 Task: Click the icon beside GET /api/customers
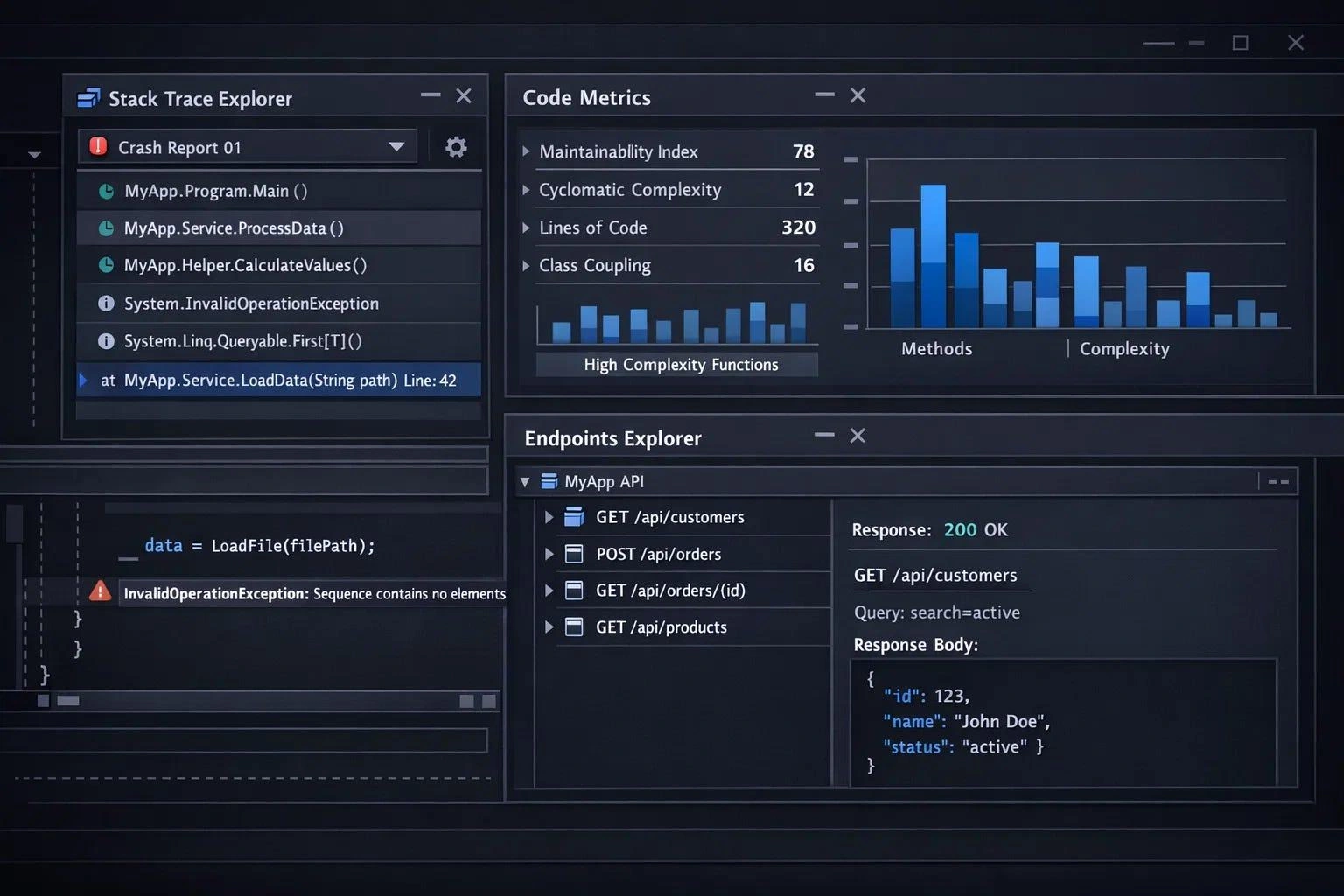pos(574,517)
